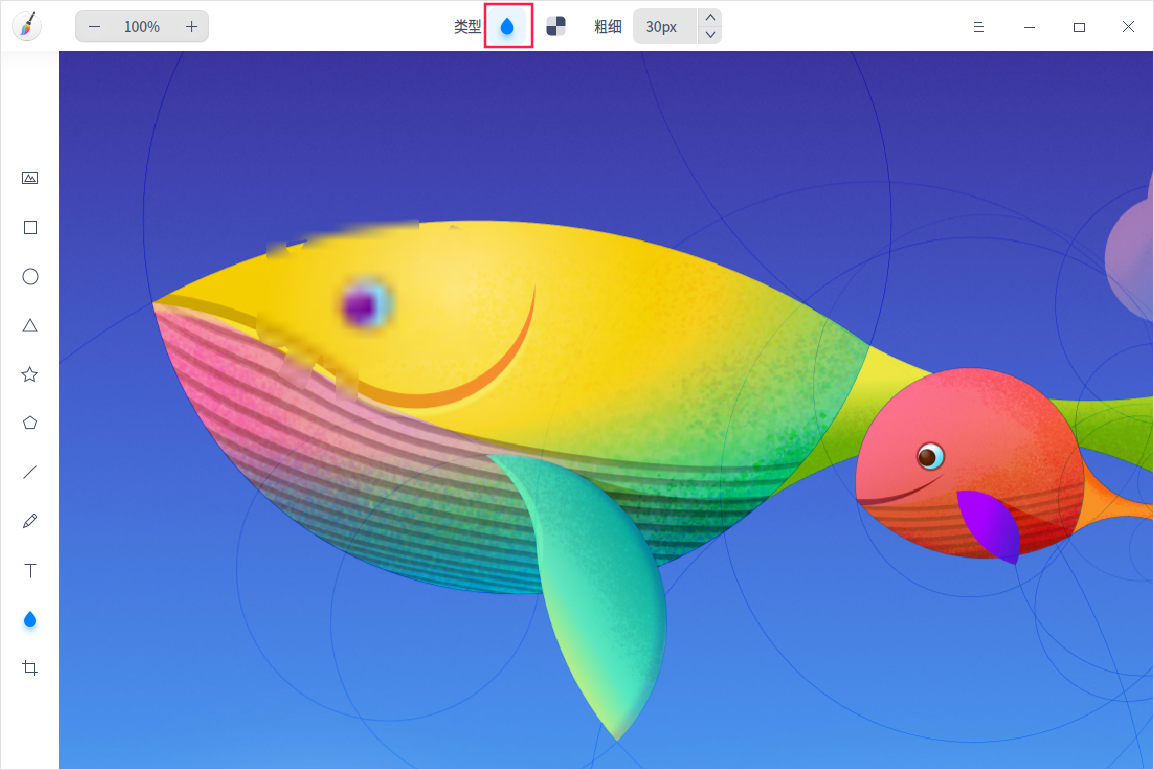The height and width of the screenshot is (770, 1154).
Task: Select the Star tool
Action: pos(30,375)
